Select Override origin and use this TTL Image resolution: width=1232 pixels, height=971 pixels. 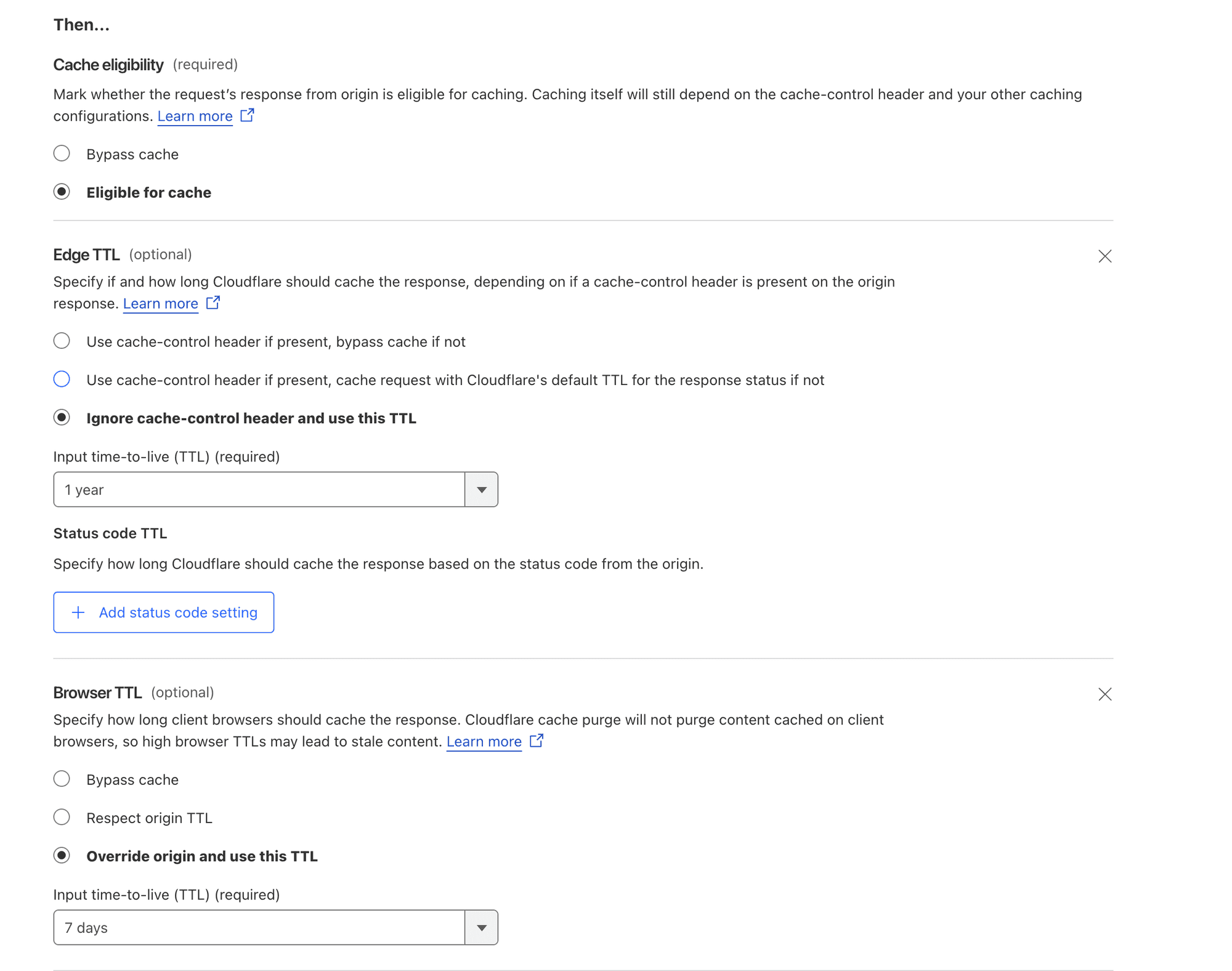click(x=62, y=855)
